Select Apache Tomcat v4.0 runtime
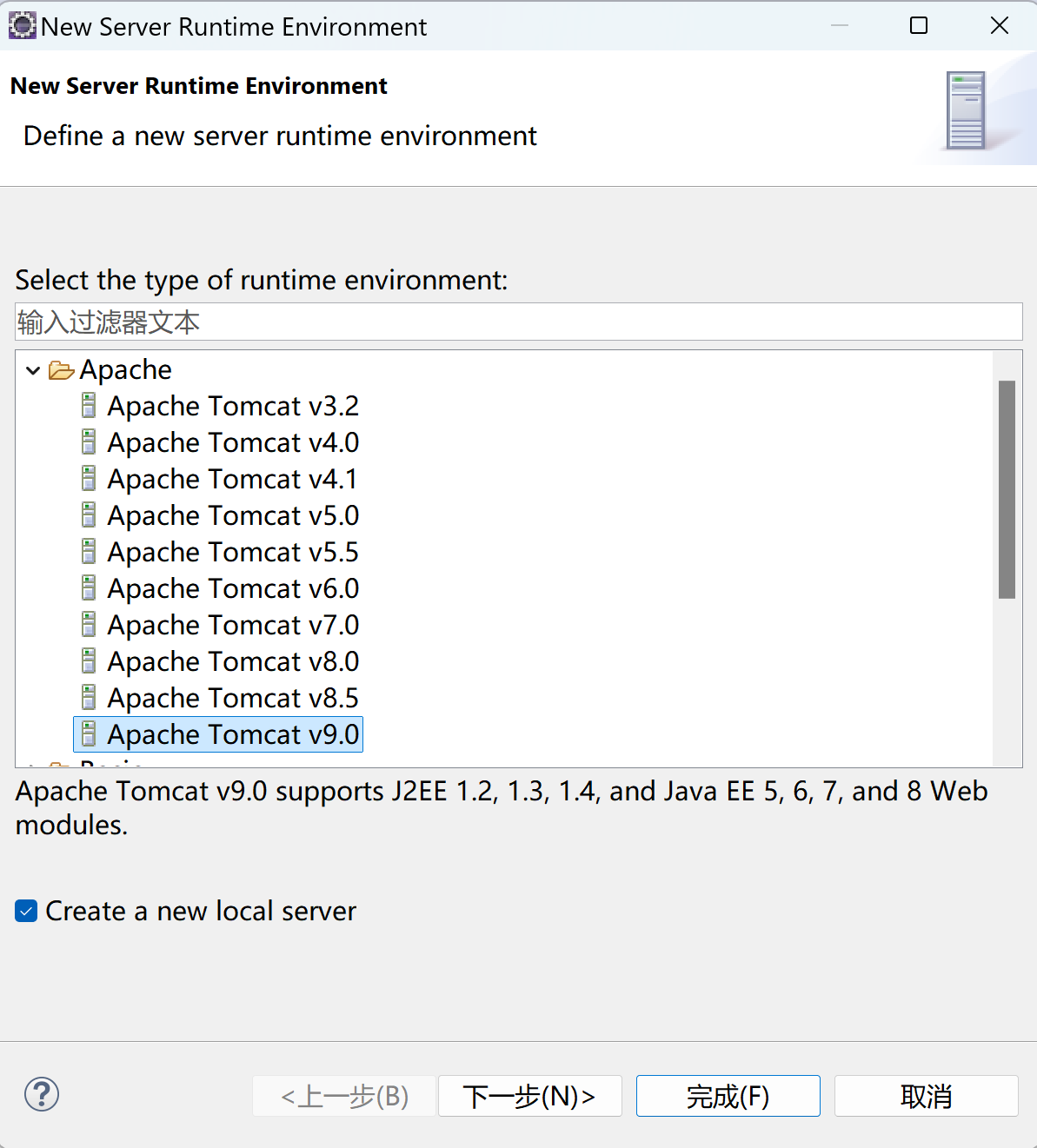The image size is (1037, 1148). [x=233, y=442]
